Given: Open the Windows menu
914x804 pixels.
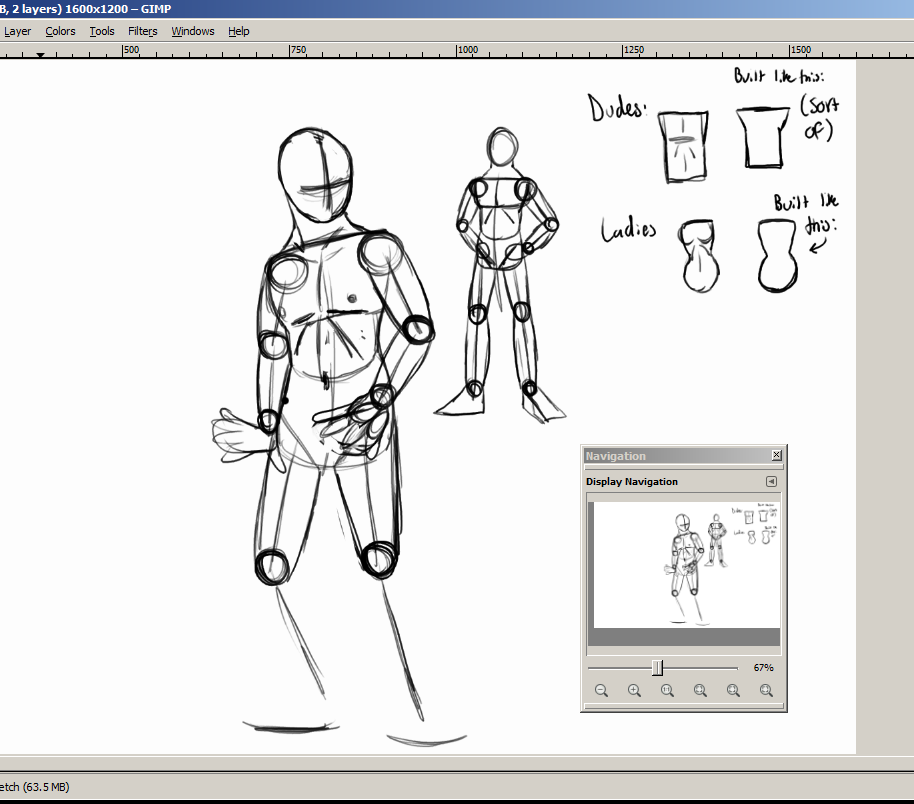Looking at the screenshot, I should [x=193, y=31].
